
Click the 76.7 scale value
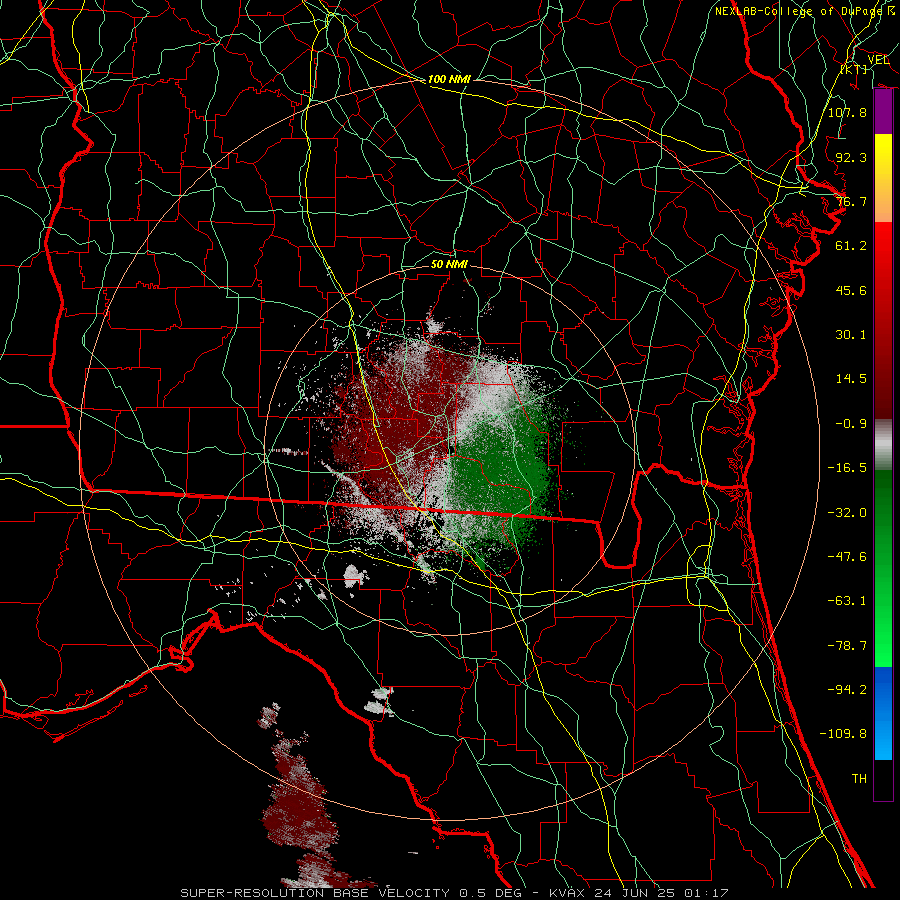(851, 201)
